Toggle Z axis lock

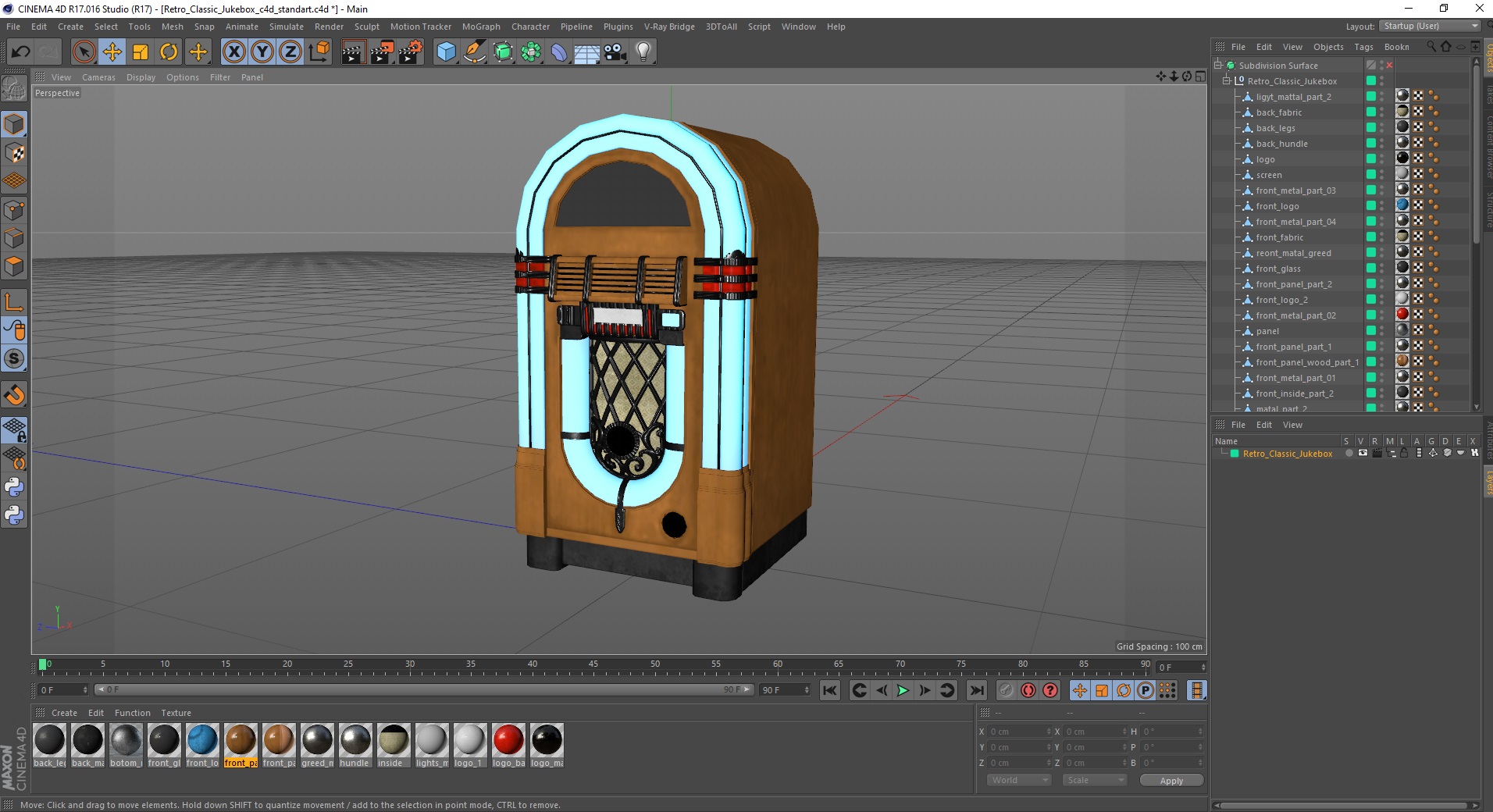point(290,52)
